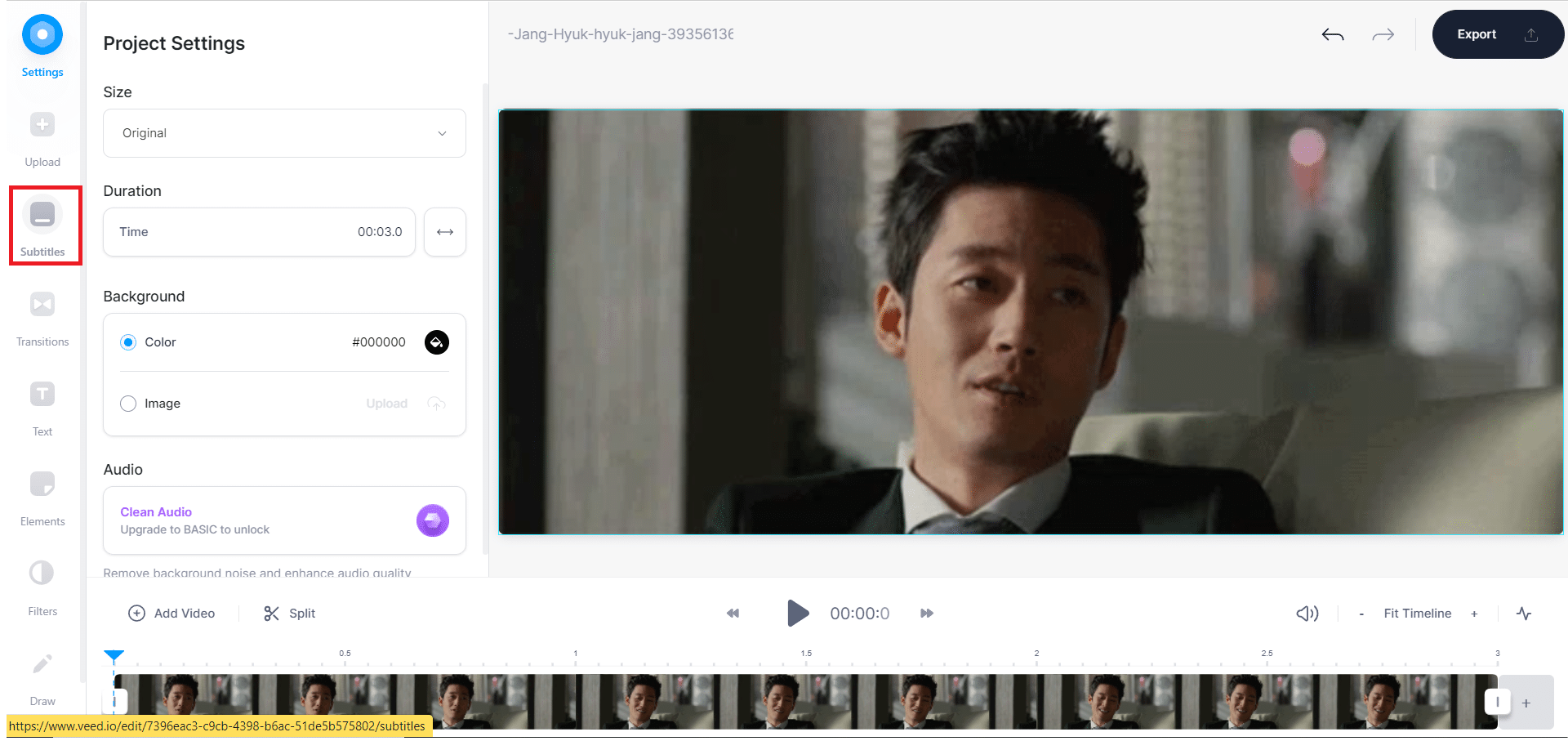This screenshot has width=1568, height=741.
Task: Click the Split scissors tool
Action: (x=290, y=614)
